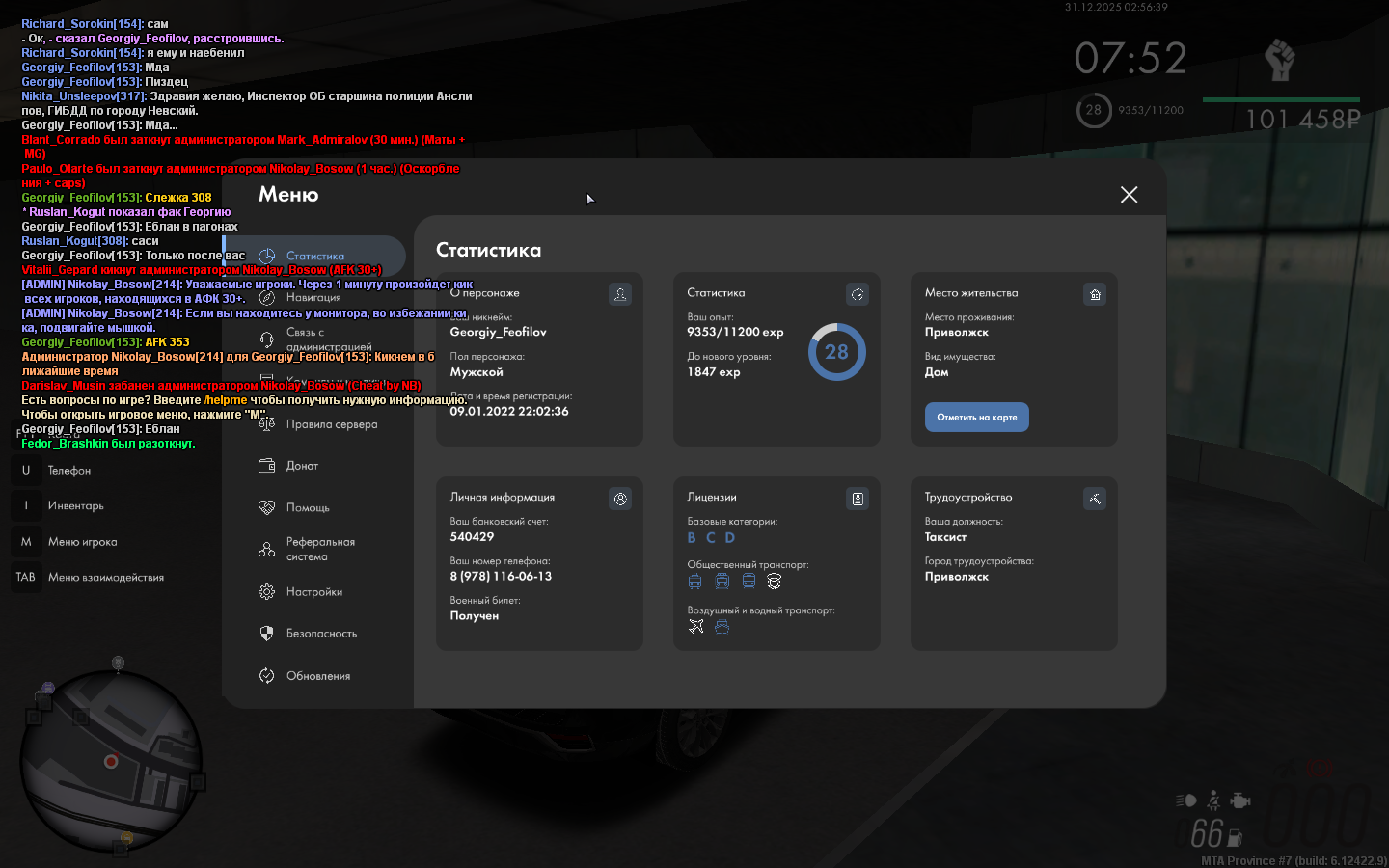
Task: Click Приволжск under Город трудоустройства
Action: click(957, 577)
